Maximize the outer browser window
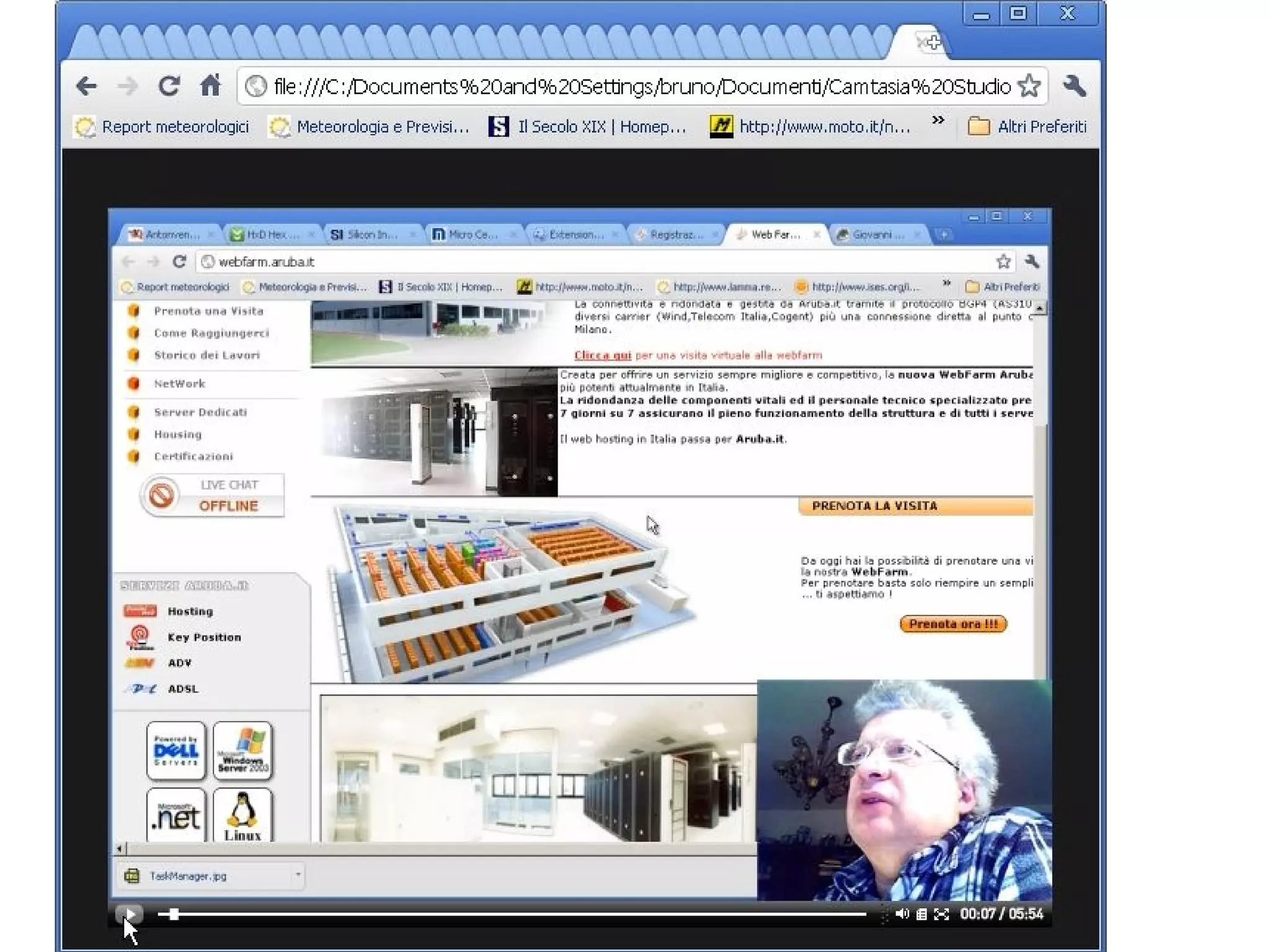The width and height of the screenshot is (1270, 952). pos(1018,14)
